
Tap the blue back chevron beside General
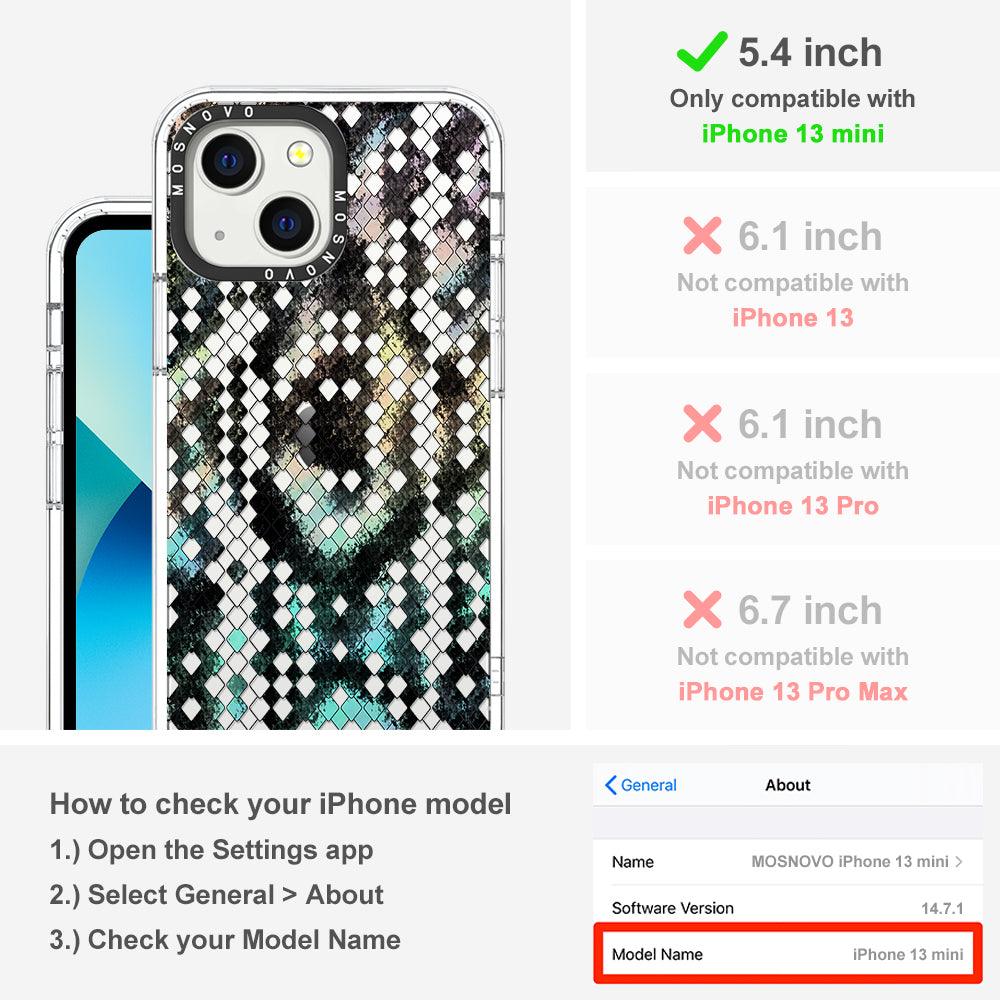coord(610,785)
